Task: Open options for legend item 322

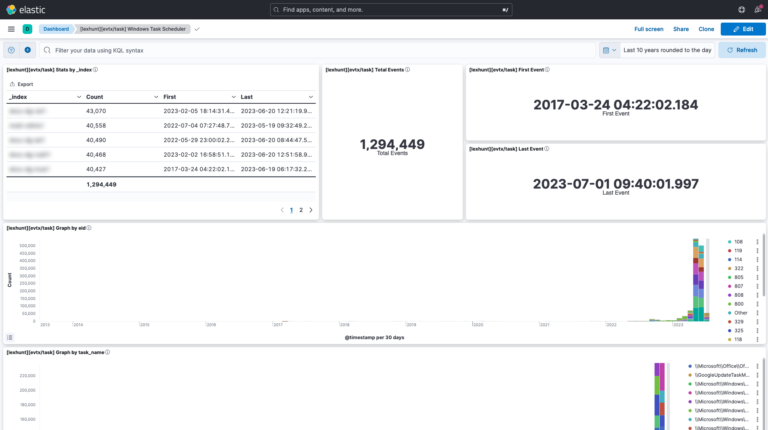Action: click(x=757, y=267)
